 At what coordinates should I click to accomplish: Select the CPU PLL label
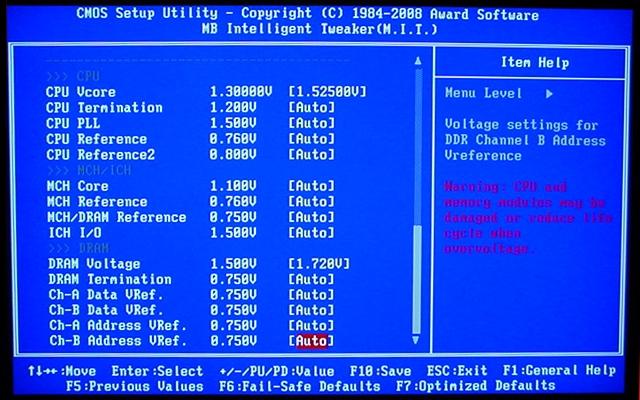[x=73, y=123]
